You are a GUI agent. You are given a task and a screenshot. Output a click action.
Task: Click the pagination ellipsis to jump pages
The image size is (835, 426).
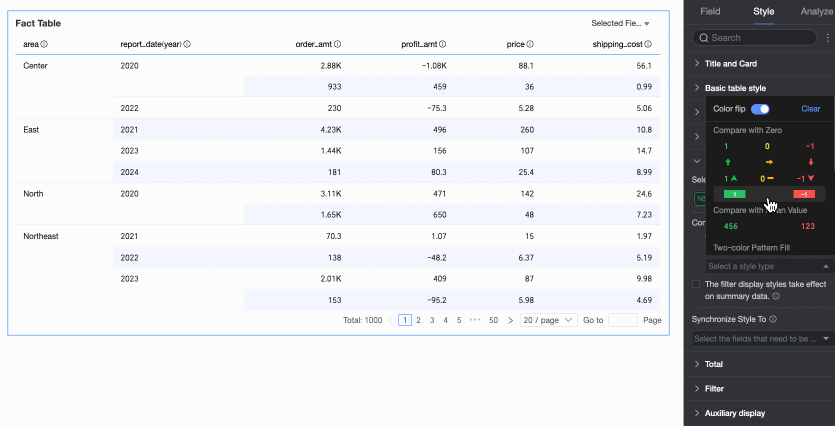(475, 321)
